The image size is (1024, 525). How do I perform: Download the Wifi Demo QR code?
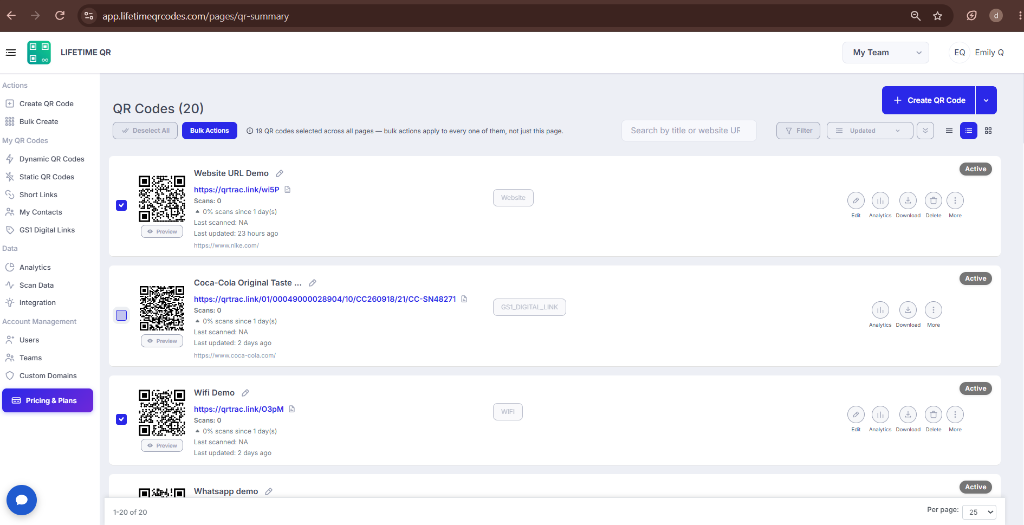pyautogui.click(x=908, y=415)
